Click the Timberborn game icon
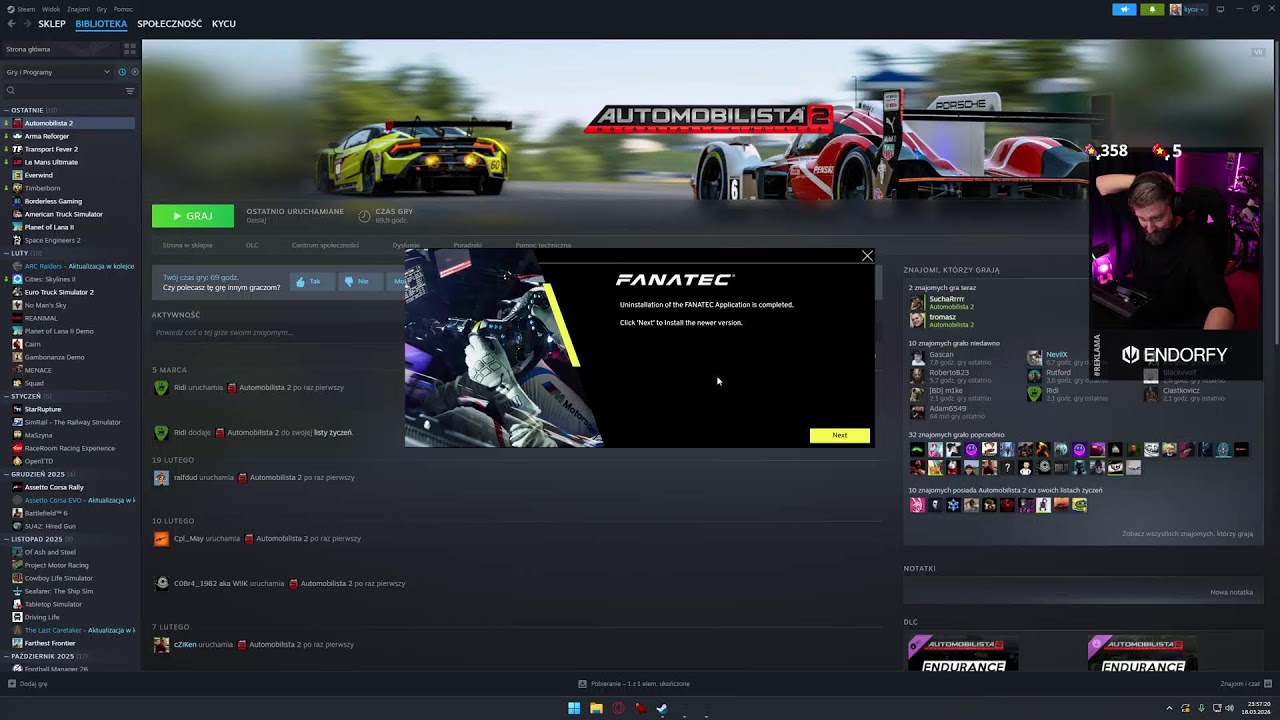The height and width of the screenshot is (720, 1280). click(x=17, y=188)
